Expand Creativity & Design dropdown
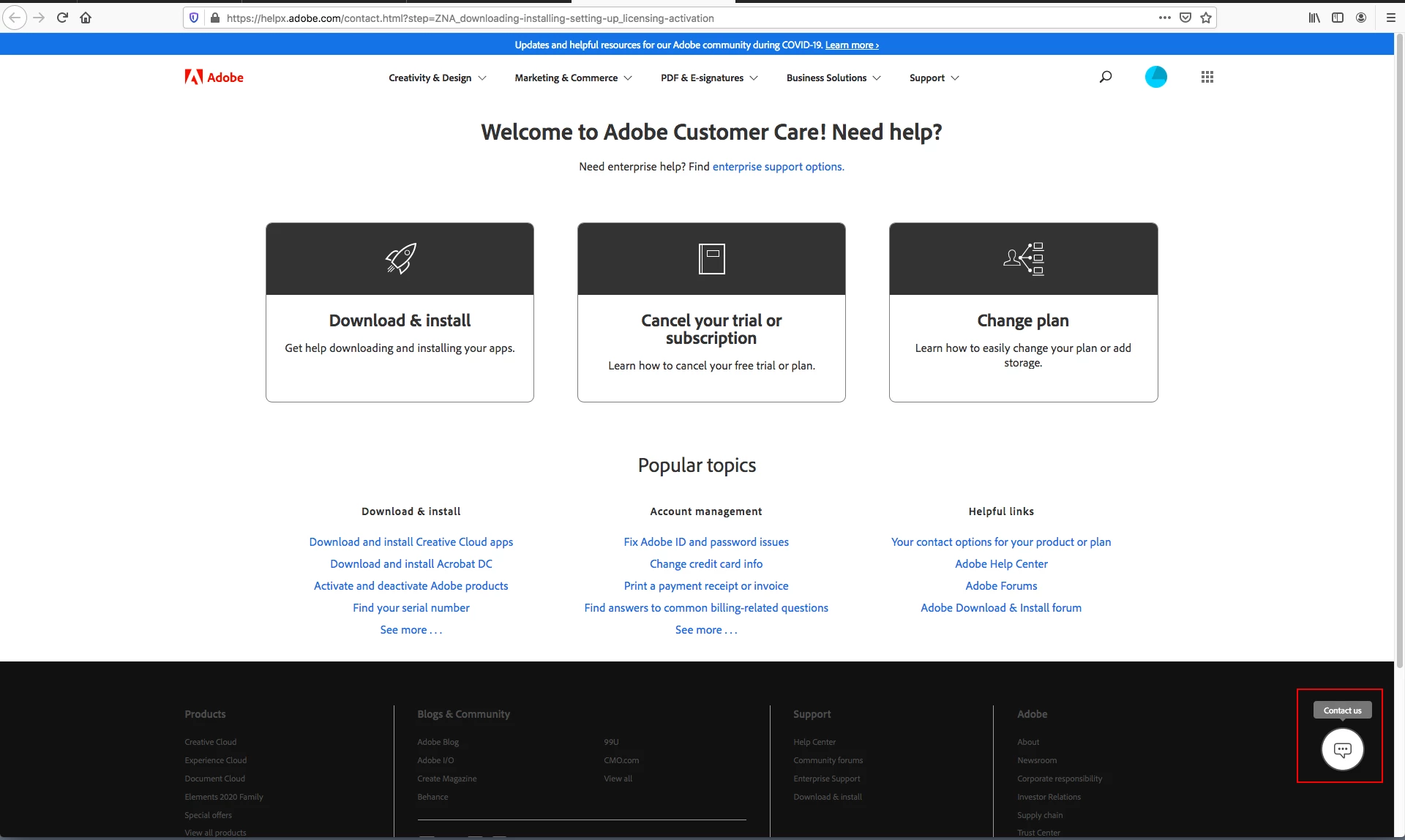1405x840 pixels. [x=437, y=78]
